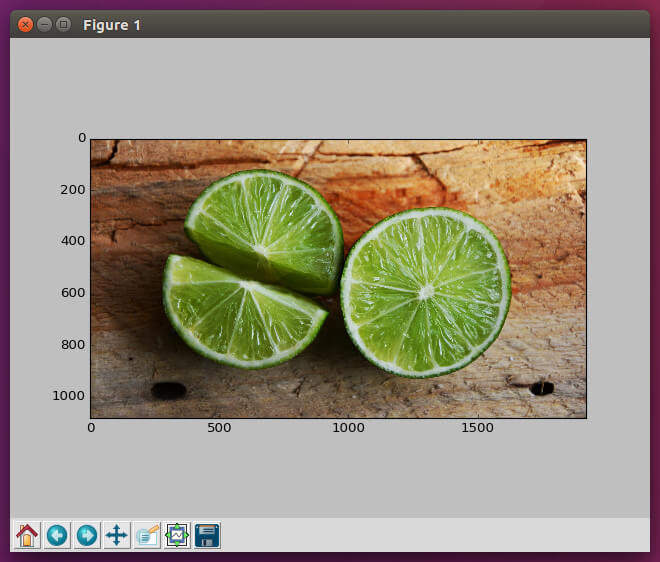This screenshot has height=562, width=660.
Task: Click the x-axis tick label 1000
Action: [348, 428]
